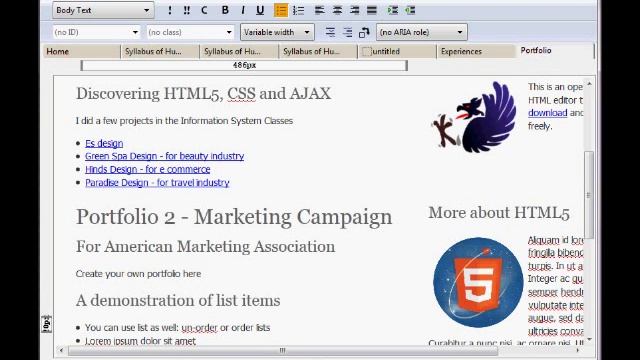640x360 pixels.
Task: Click the horizontal scrollbar thumb
Action: click(x=282, y=350)
